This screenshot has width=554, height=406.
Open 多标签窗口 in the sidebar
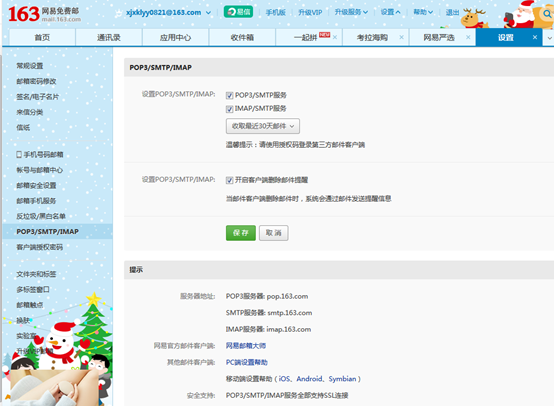click(33, 289)
